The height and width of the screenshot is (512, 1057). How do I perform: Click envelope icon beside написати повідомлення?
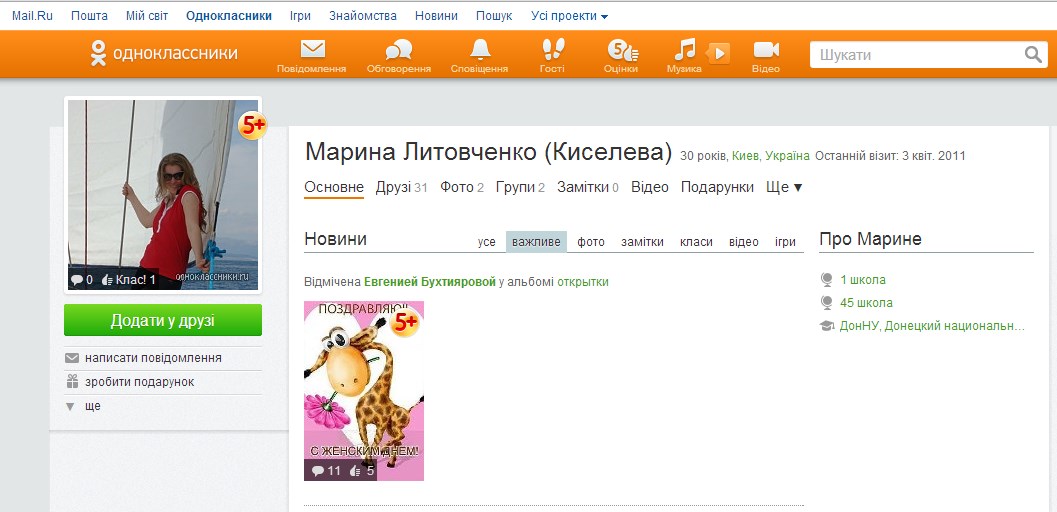72,358
